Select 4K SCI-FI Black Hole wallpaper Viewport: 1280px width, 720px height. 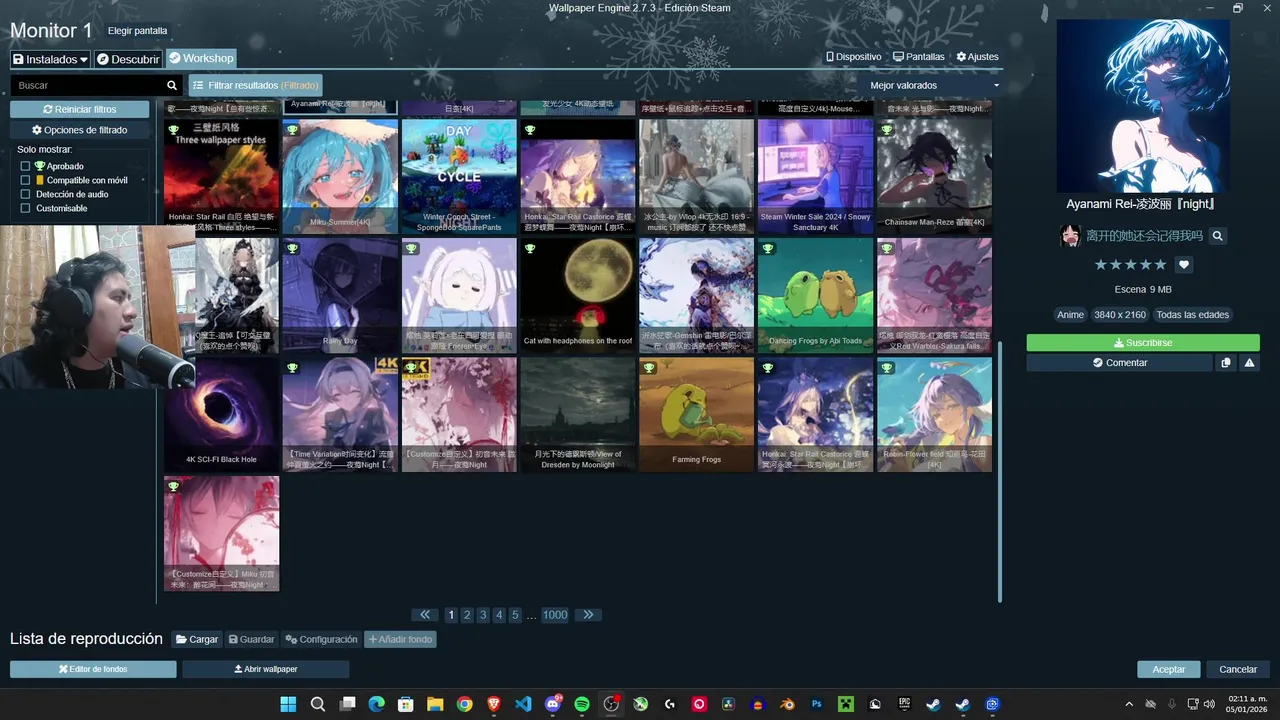point(221,415)
